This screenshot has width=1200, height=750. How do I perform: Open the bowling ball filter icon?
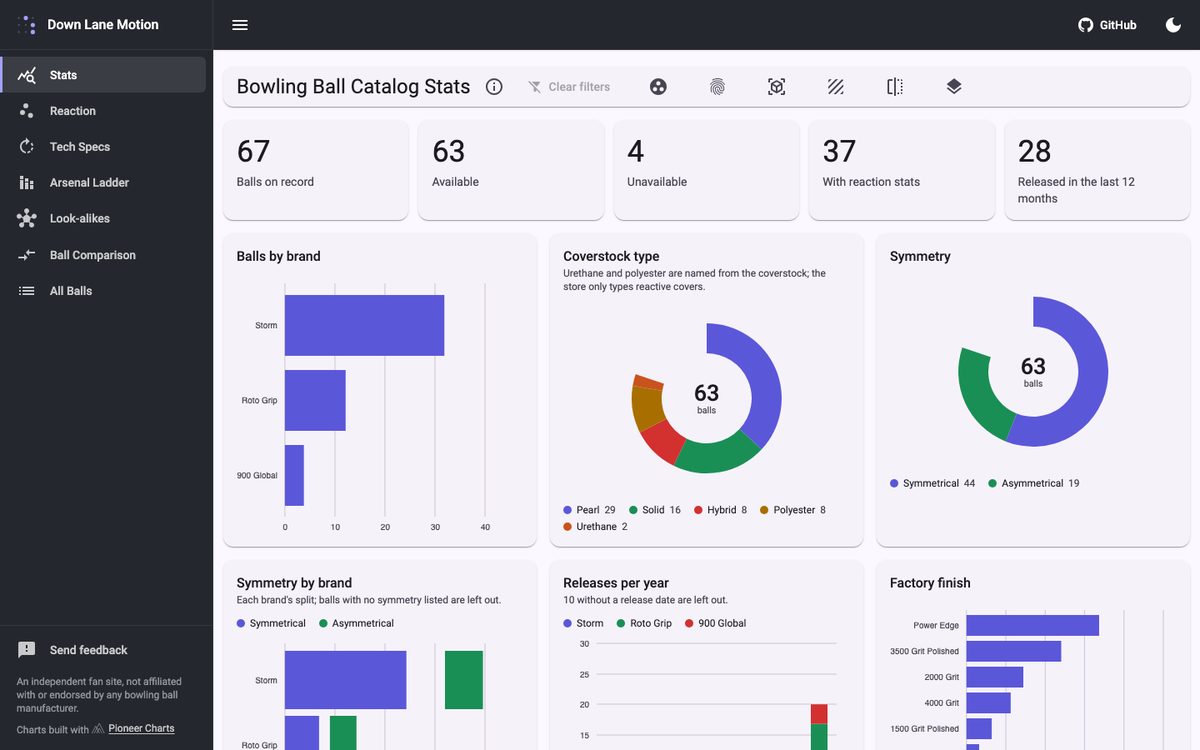point(658,87)
